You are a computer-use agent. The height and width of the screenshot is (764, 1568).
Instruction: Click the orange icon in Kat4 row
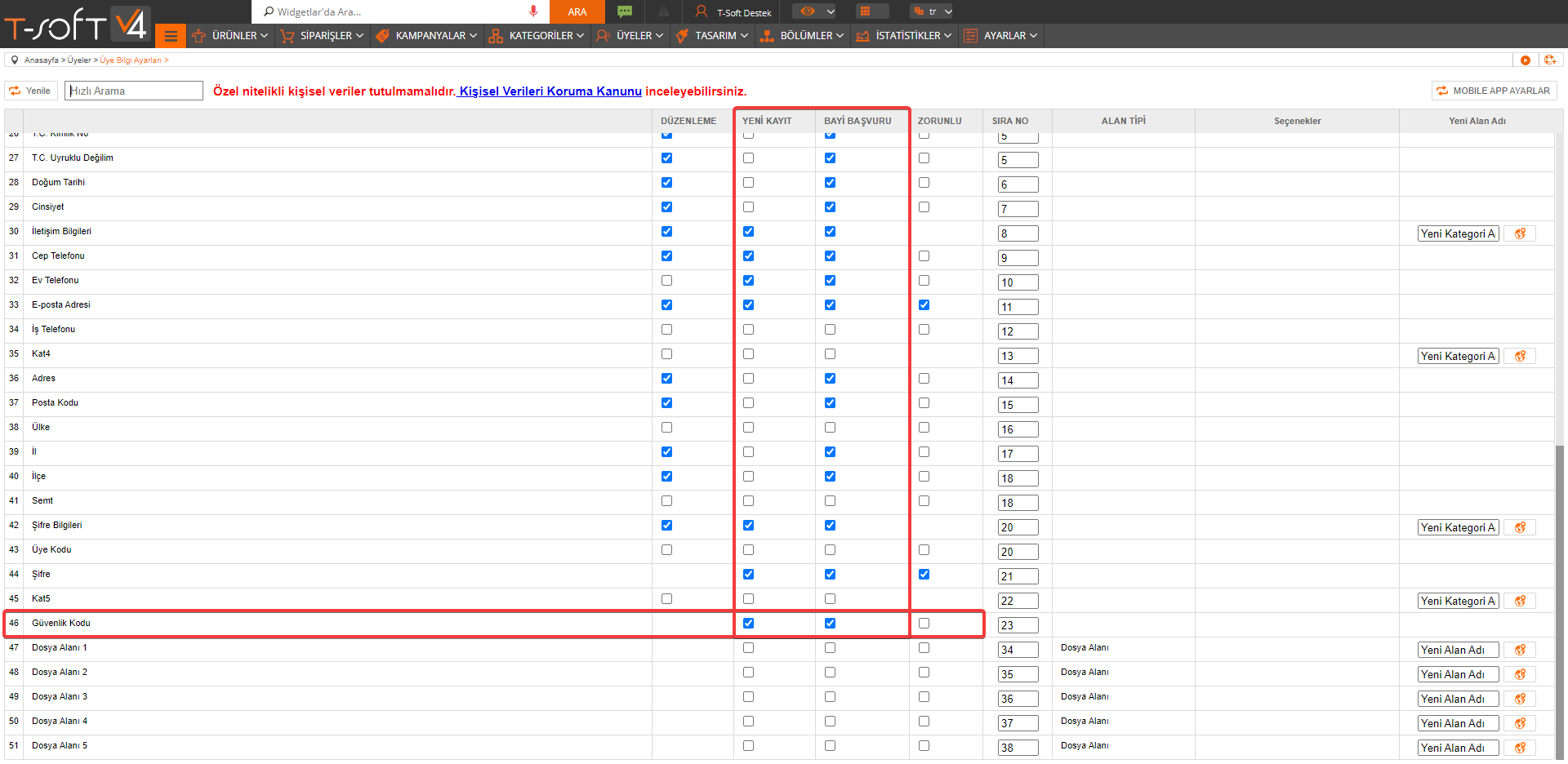[x=1520, y=356]
